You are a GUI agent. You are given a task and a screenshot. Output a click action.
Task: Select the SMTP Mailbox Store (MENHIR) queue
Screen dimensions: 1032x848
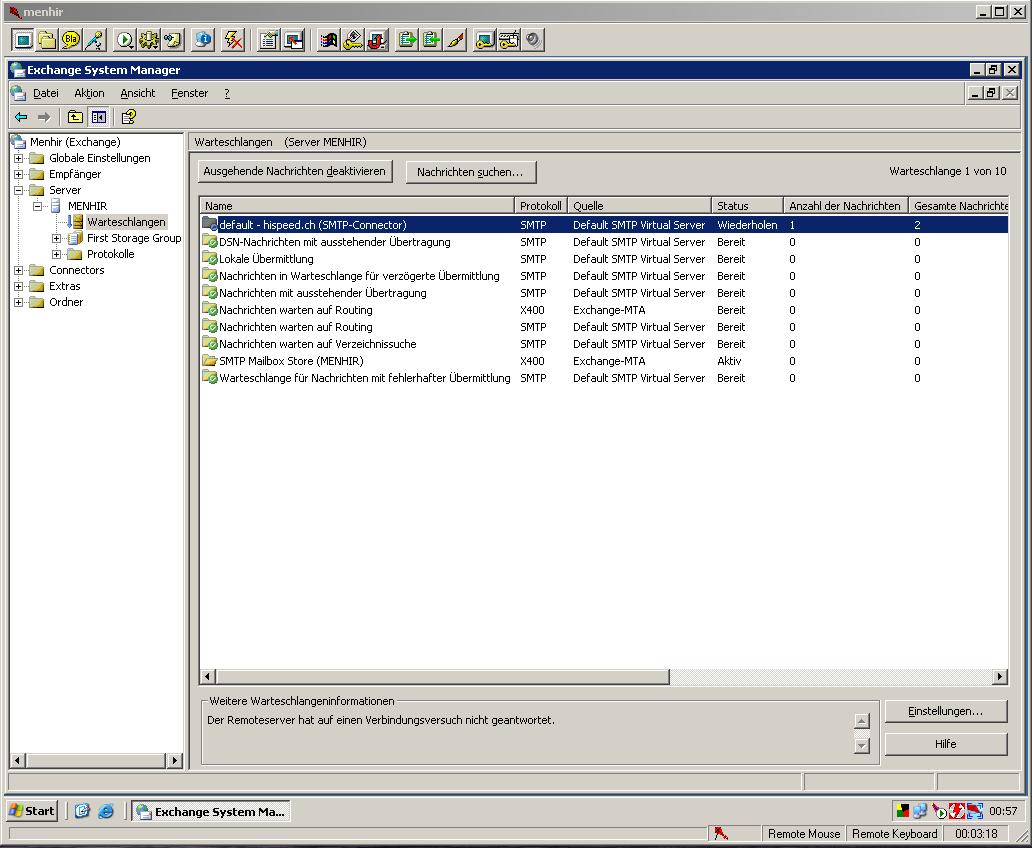[x=291, y=361]
